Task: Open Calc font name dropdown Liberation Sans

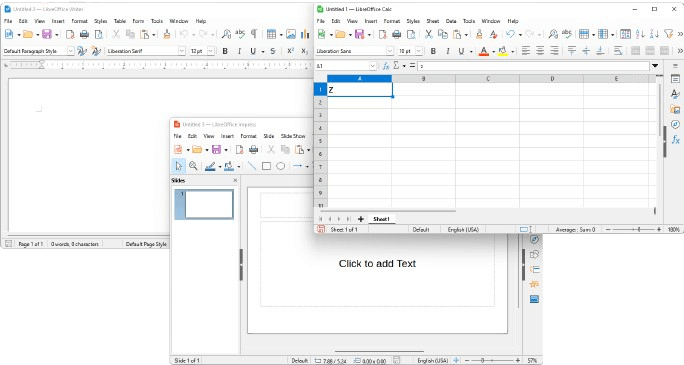Action: [x=390, y=51]
